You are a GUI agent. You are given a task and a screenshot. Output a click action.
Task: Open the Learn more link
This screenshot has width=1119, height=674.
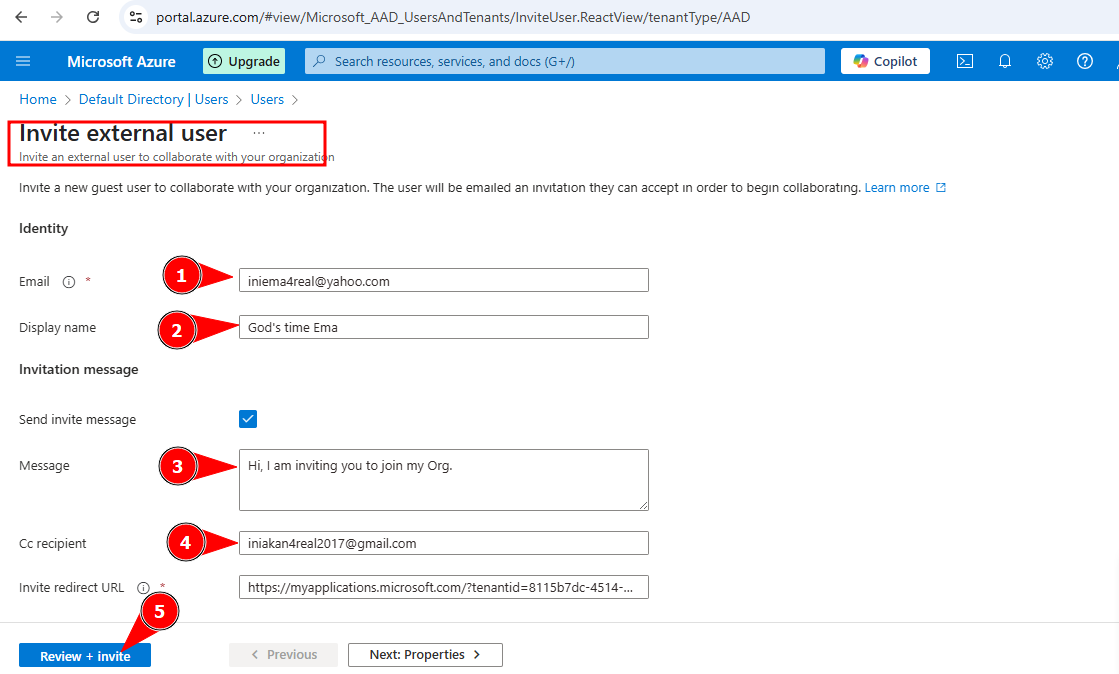(897, 188)
